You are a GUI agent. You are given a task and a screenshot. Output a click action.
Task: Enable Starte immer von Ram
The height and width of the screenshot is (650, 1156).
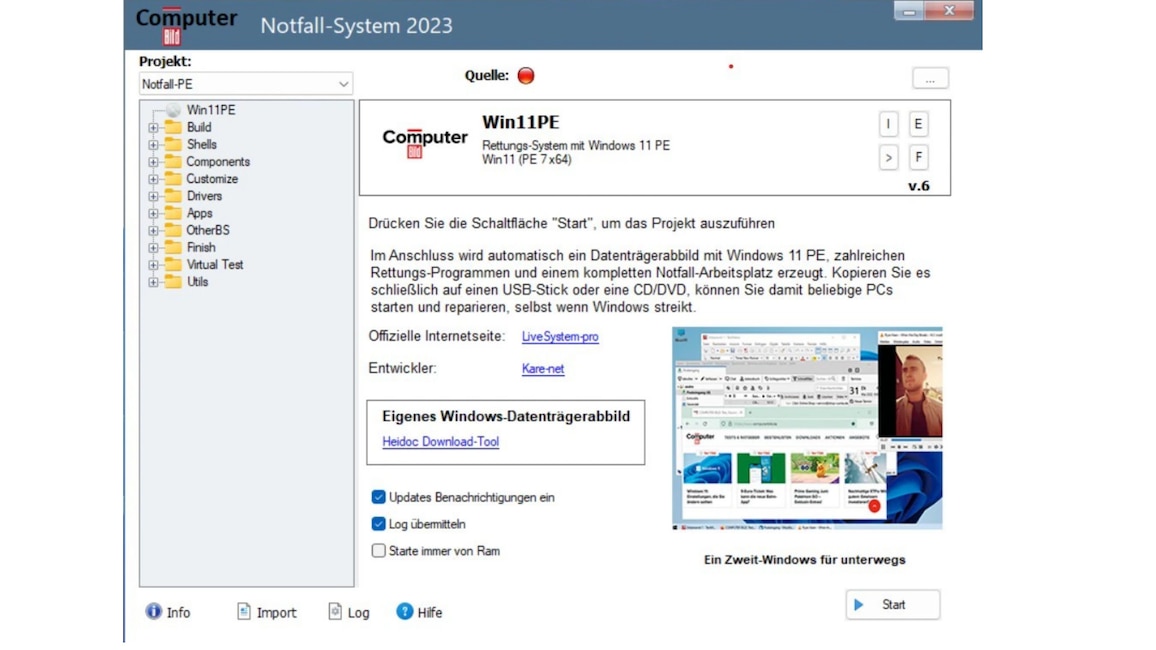(378, 550)
